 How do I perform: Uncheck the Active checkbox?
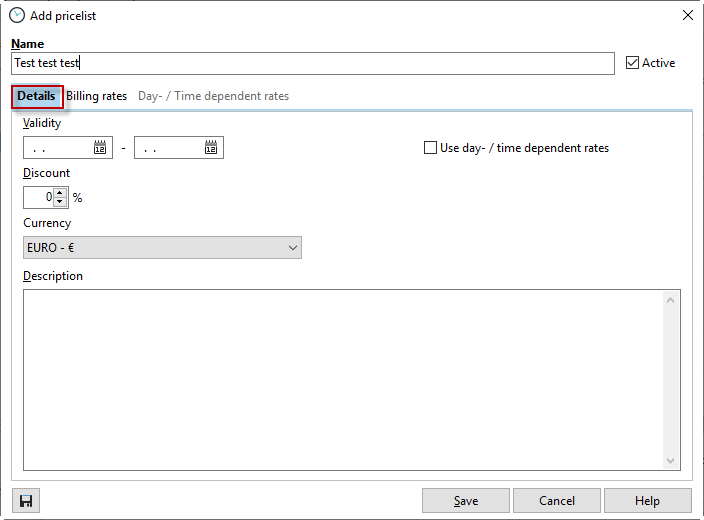pos(632,63)
